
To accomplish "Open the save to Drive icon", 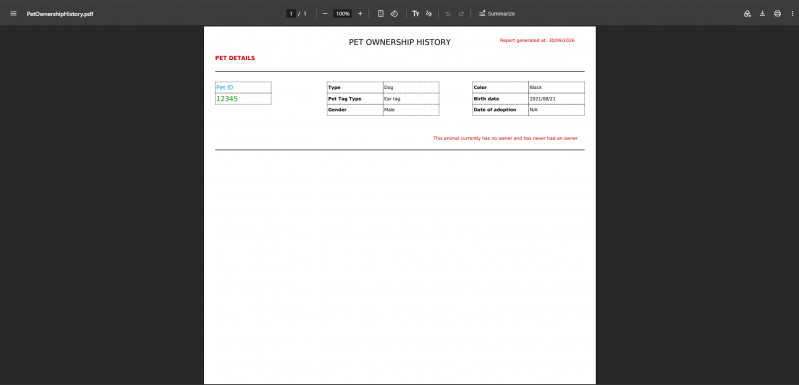I will (747, 14).
